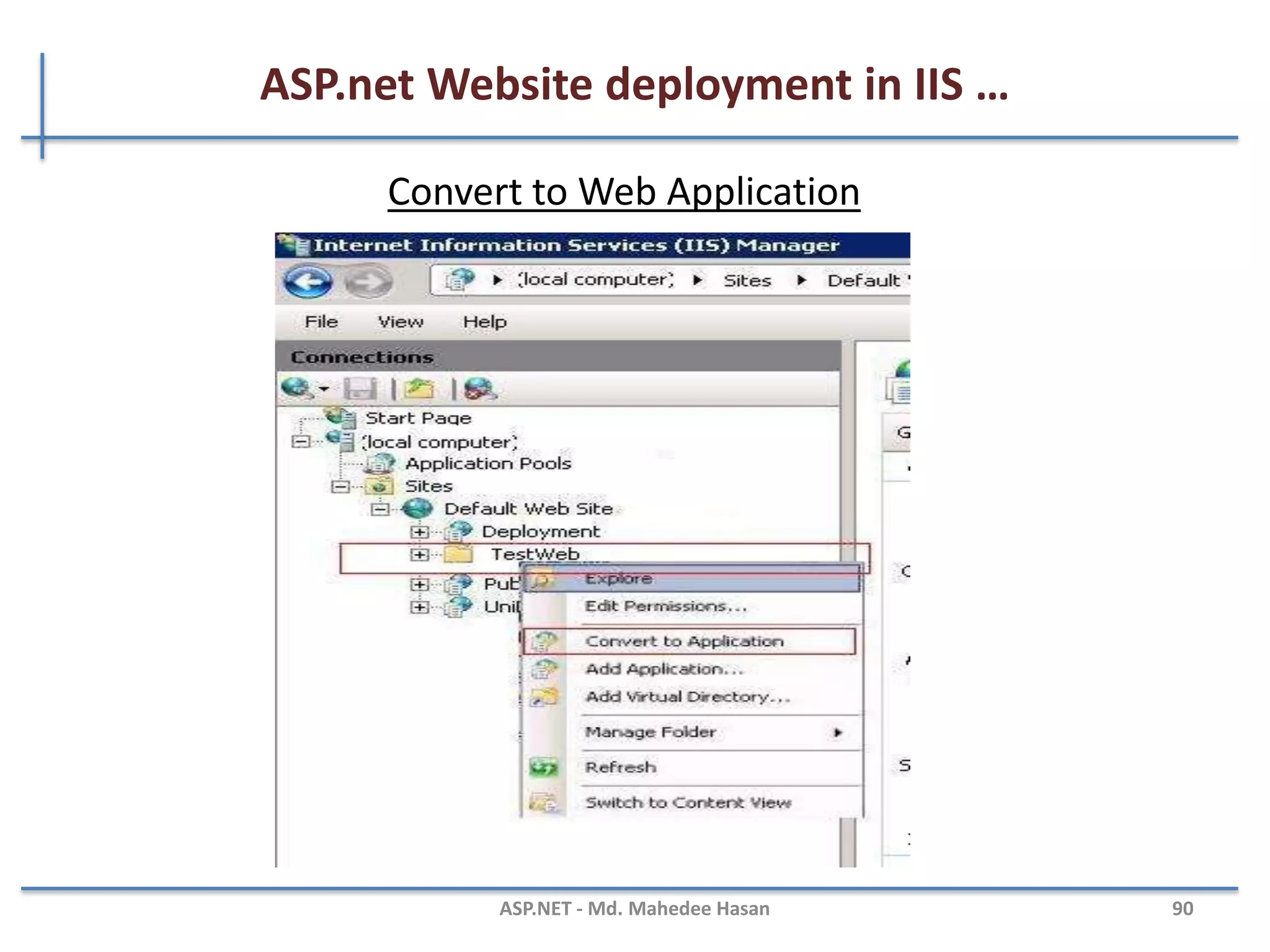This screenshot has width=1270, height=952.
Task: Choose Convert to Application from context menu
Action: click(684, 641)
